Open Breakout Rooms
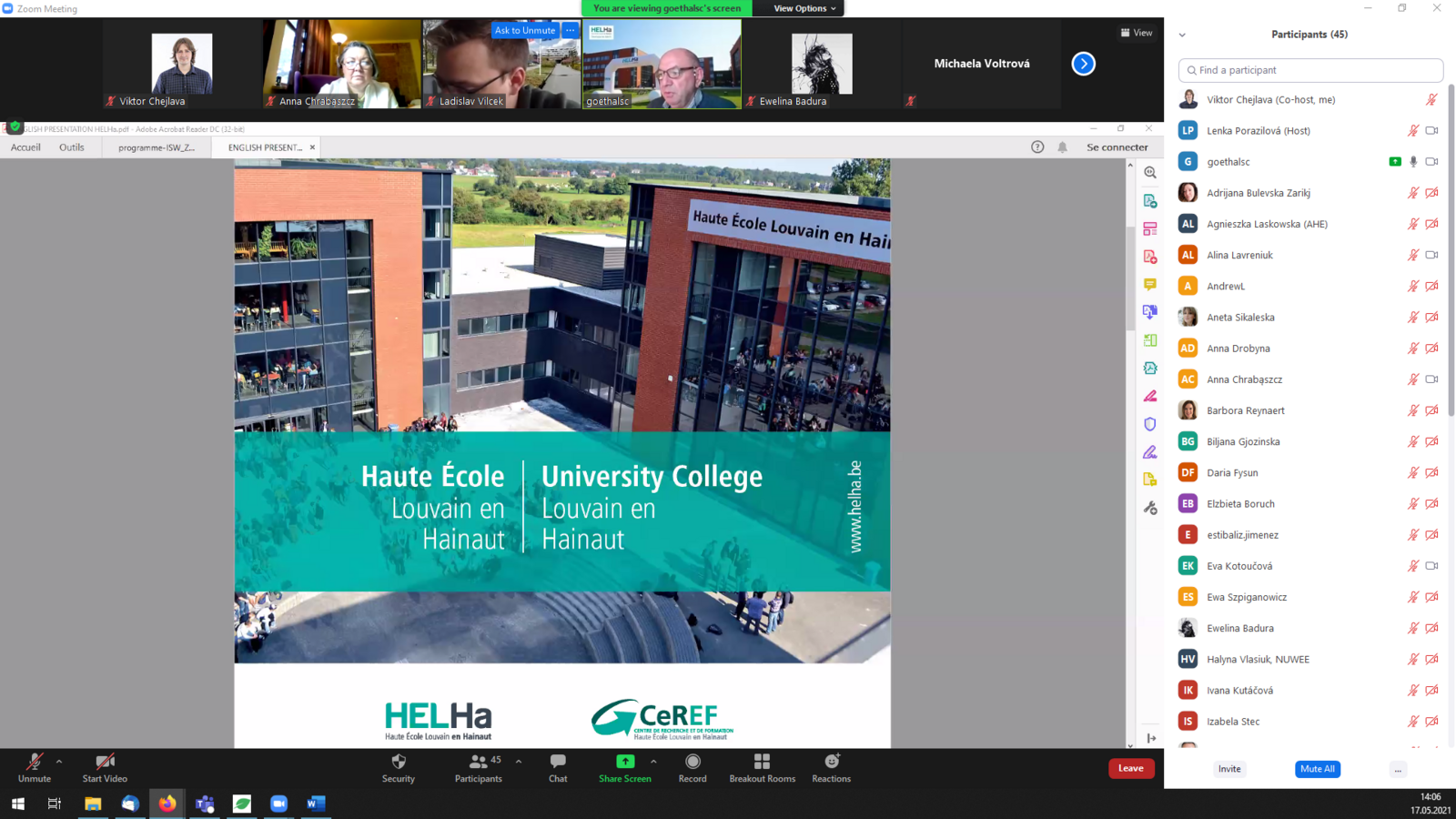 pyautogui.click(x=762, y=762)
